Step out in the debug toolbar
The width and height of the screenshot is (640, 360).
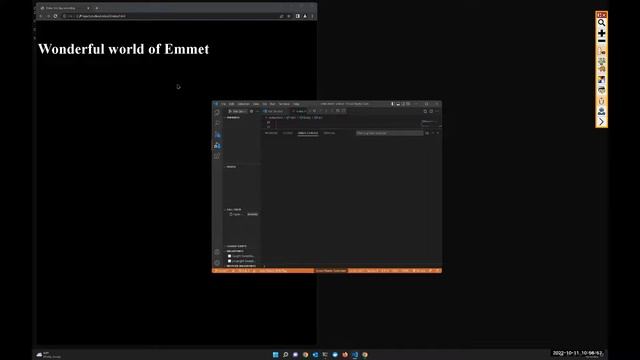[332, 111]
